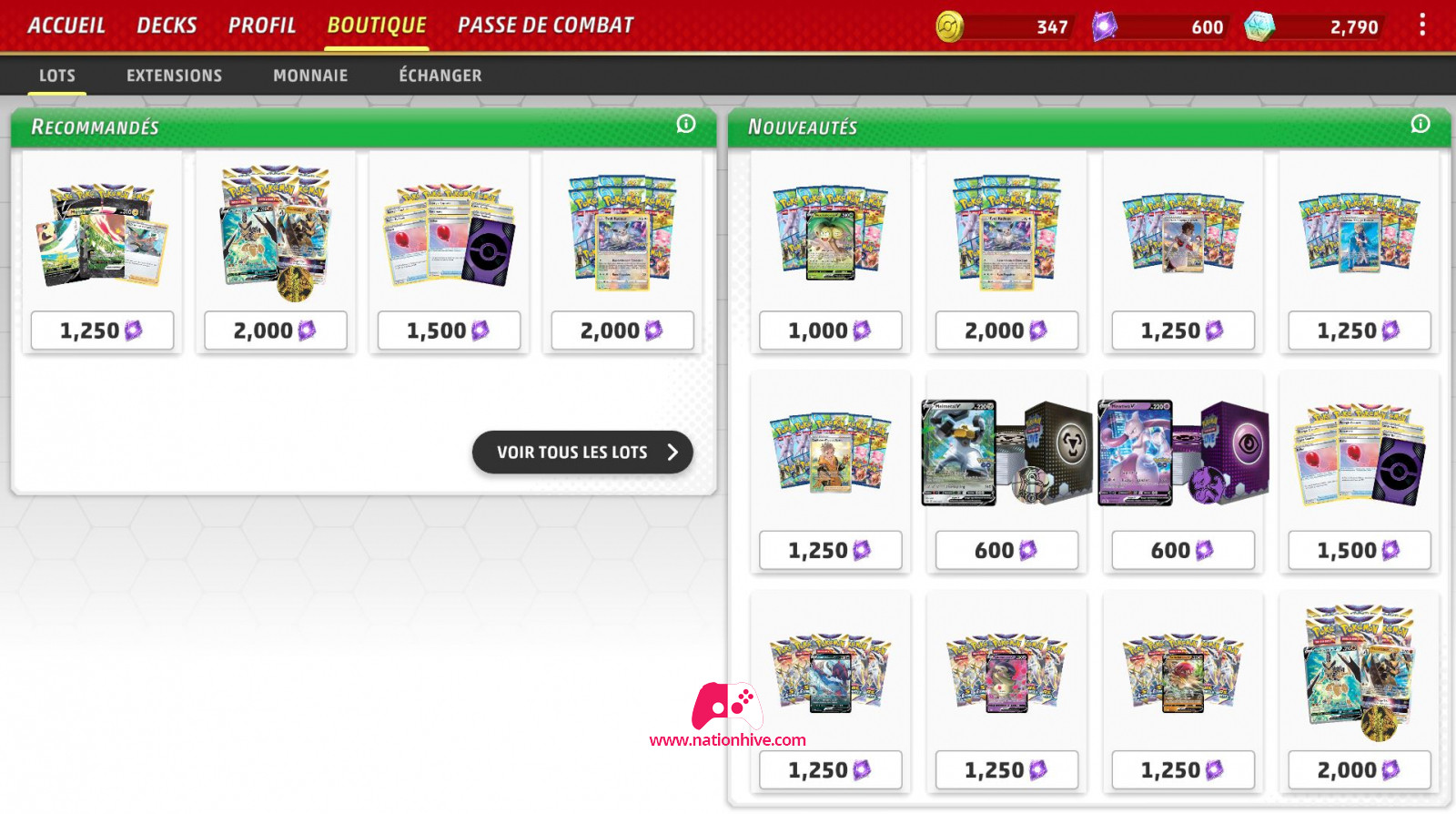
Task: Buy the 1,000 crystal bundle in Nouveautés
Action: click(x=830, y=331)
